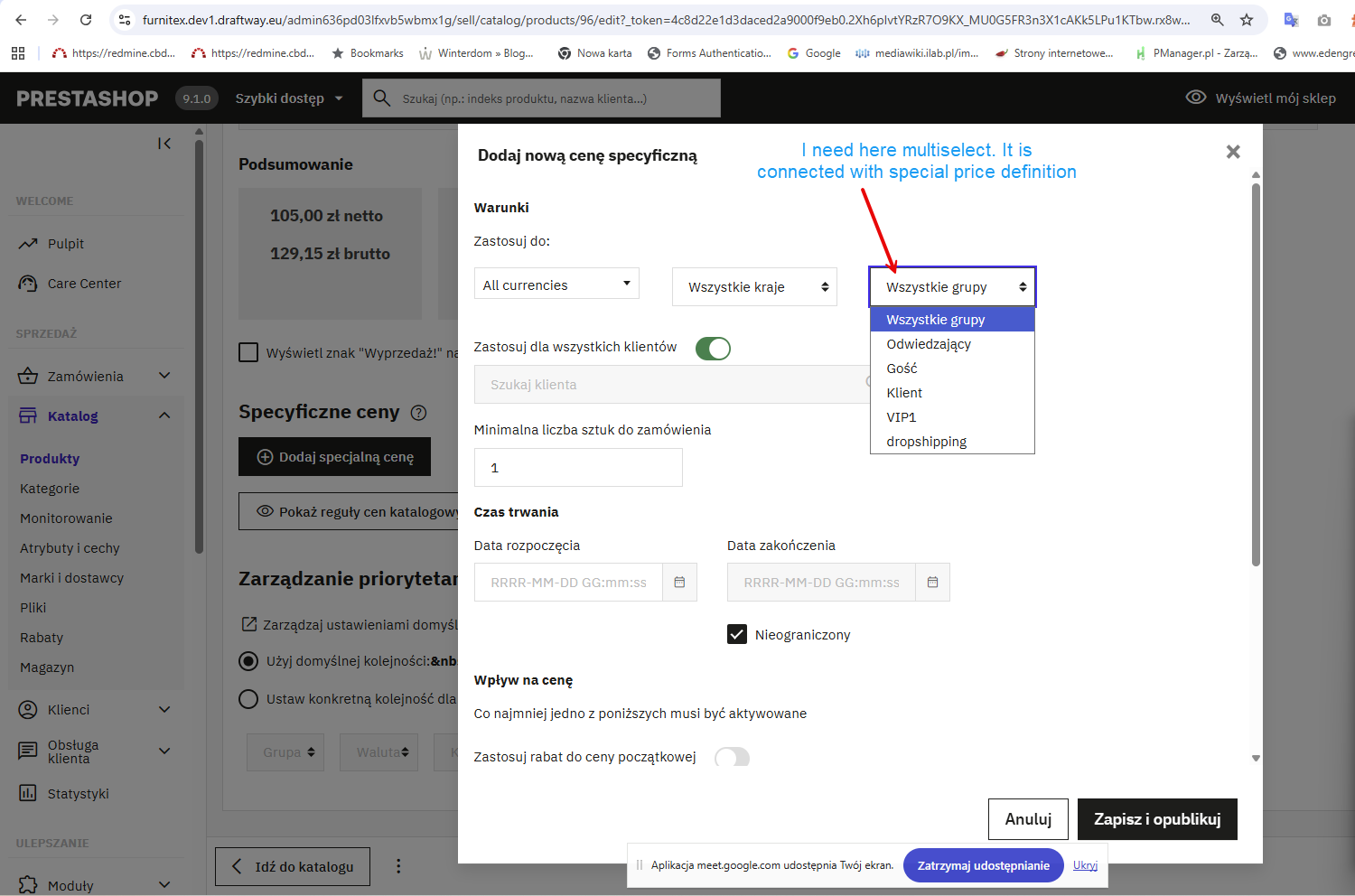Click the end date calendar icon
The image size is (1355, 896).
[932, 583]
